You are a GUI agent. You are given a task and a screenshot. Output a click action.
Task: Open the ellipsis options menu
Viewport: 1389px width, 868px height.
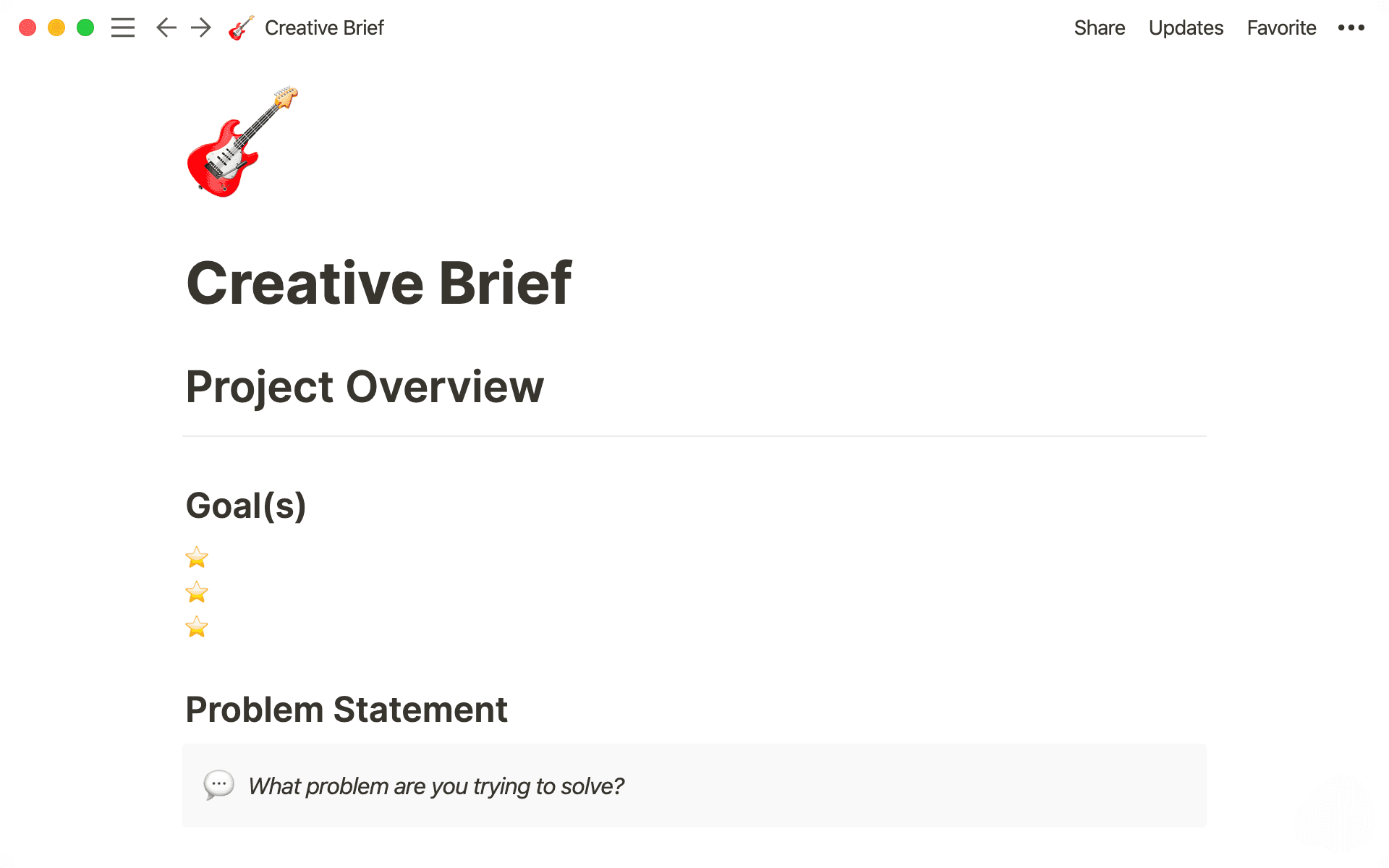click(1351, 27)
